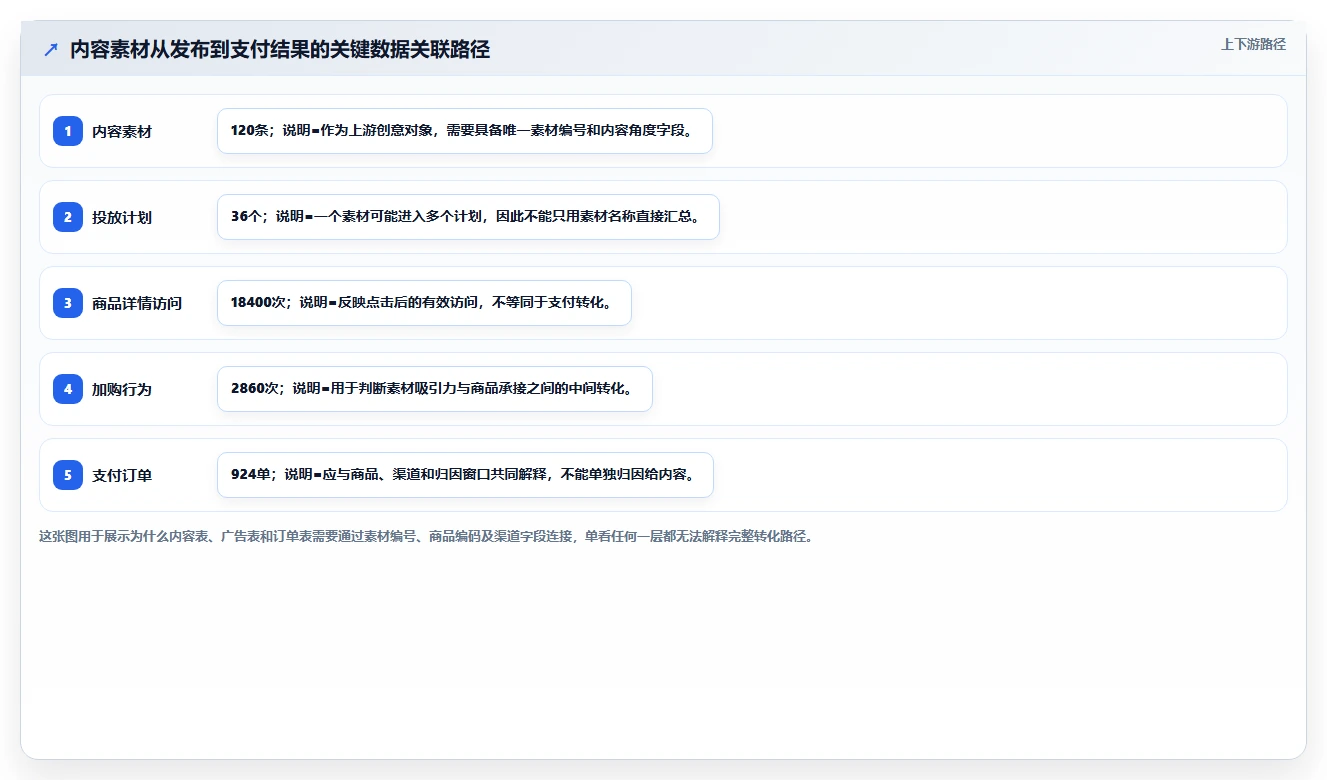Screen dimensions: 1327x780
Task: Click the 加购行为 step label
Action: 122,389
